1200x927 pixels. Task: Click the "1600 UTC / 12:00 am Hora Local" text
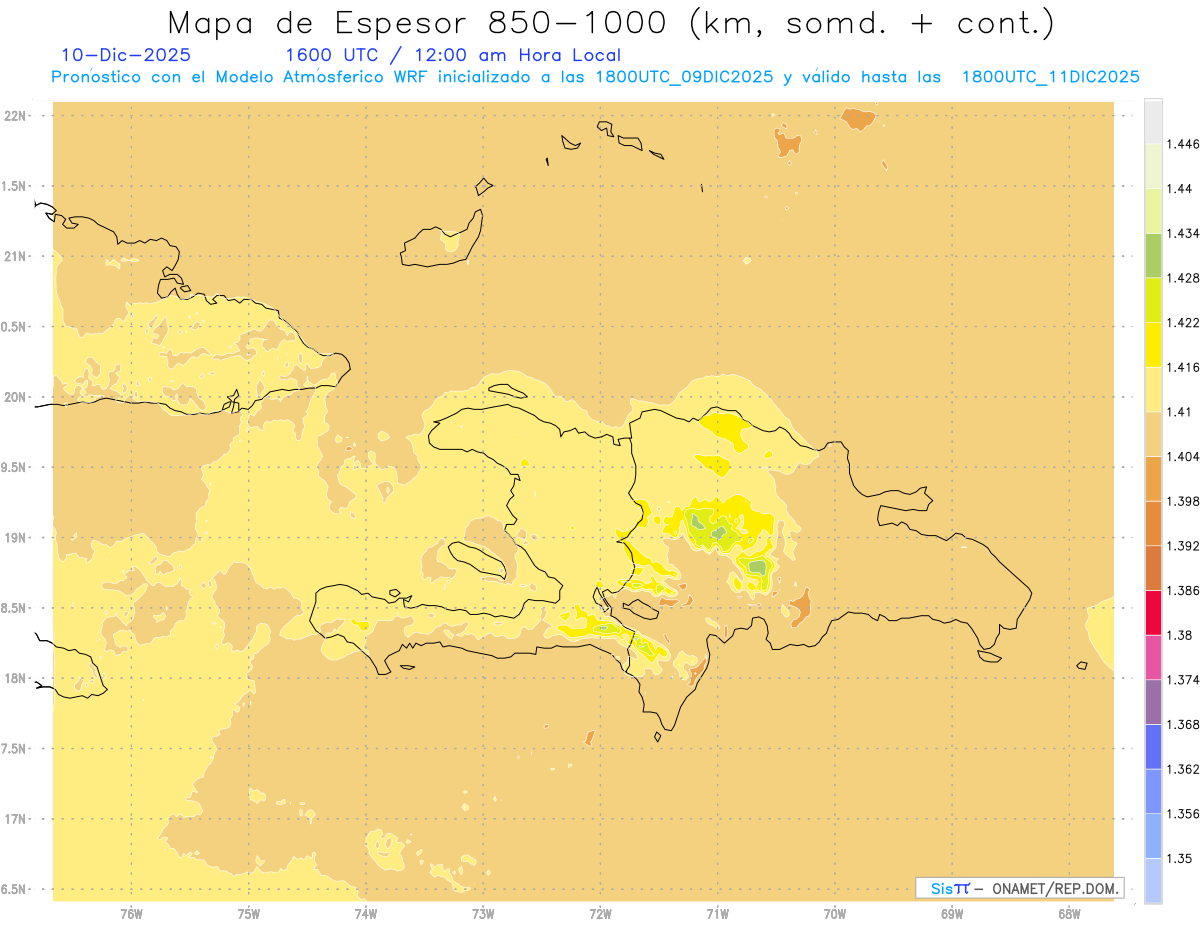(x=453, y=56)
